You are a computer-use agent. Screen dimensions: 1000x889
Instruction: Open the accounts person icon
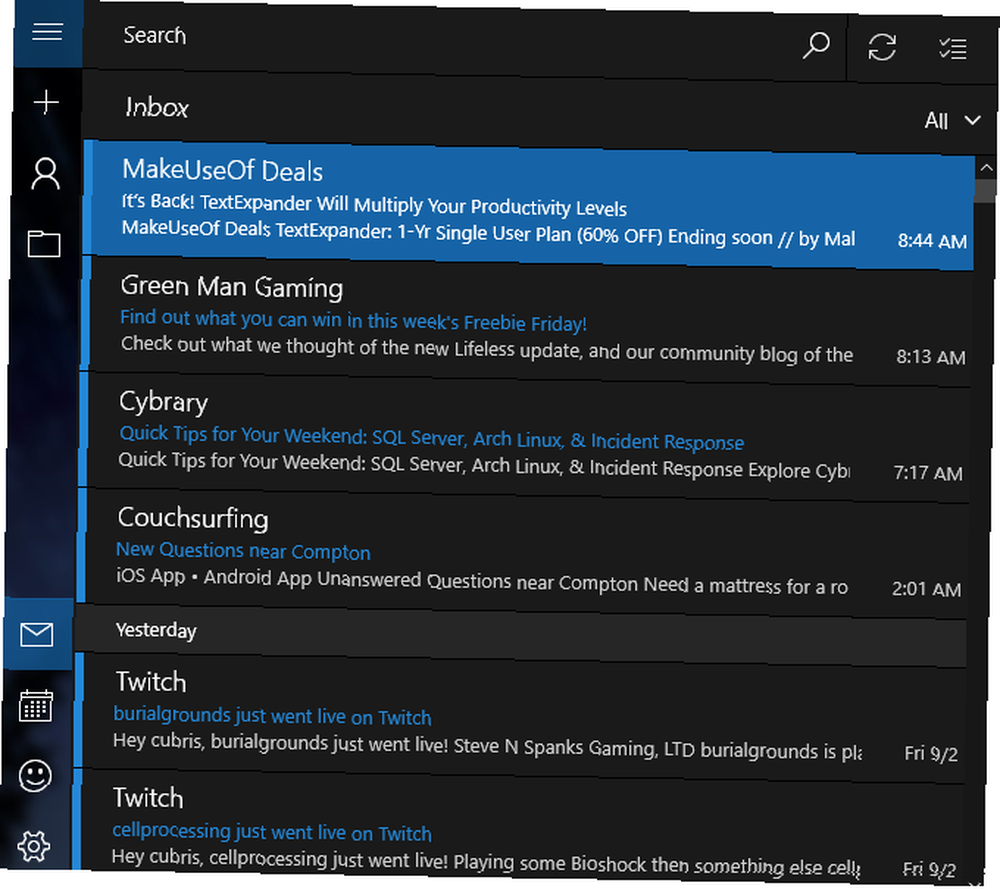tap(45, 174)
